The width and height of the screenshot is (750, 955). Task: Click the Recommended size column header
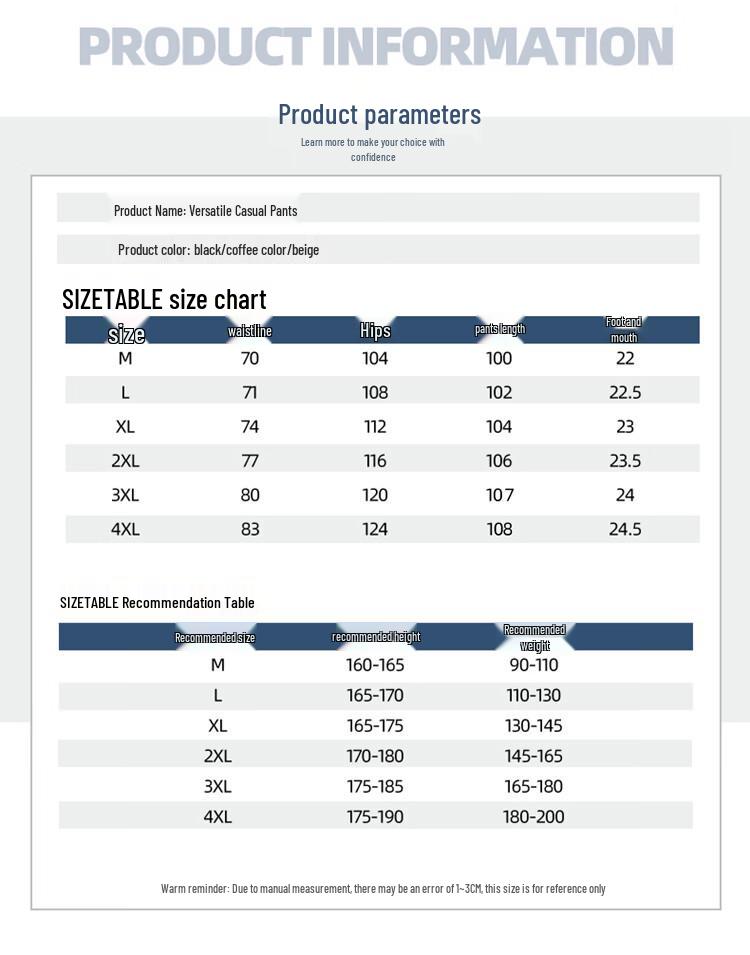point(215,637)
